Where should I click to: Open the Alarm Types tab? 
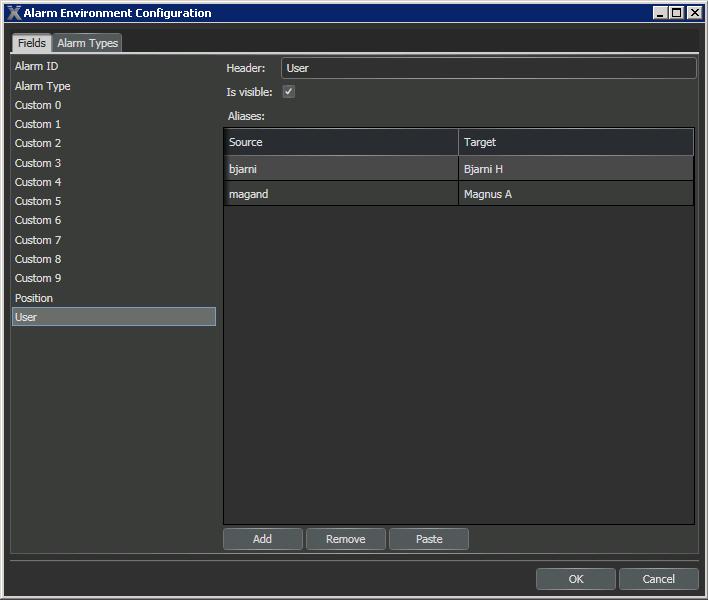coord(87,43)
